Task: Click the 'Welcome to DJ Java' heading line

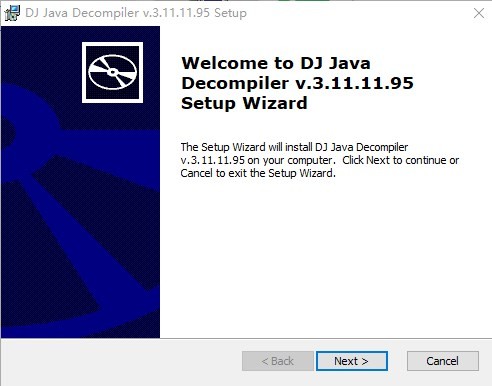Action: point(276,63)
